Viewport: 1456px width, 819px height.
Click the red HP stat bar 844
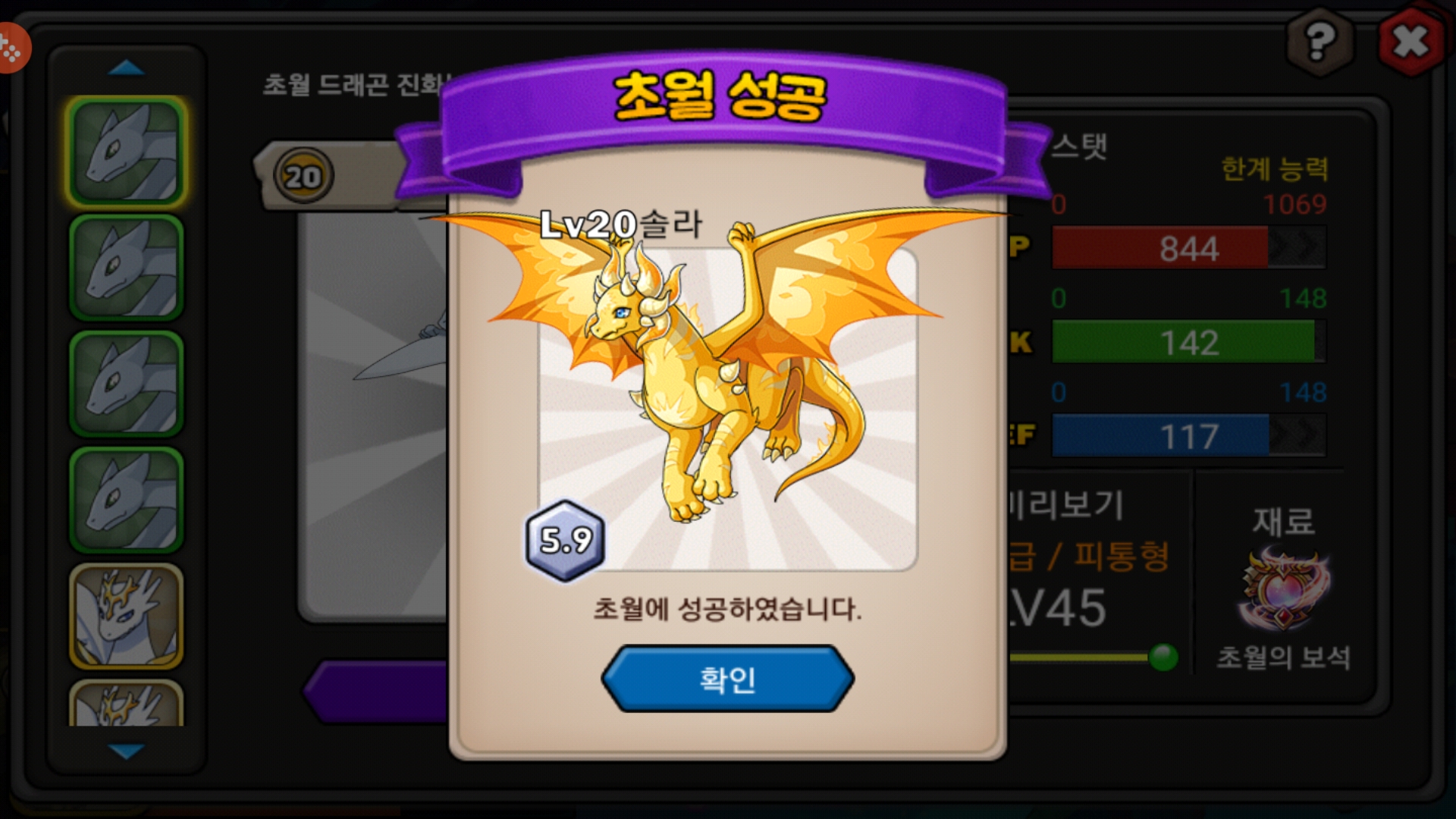[1189, 248]
